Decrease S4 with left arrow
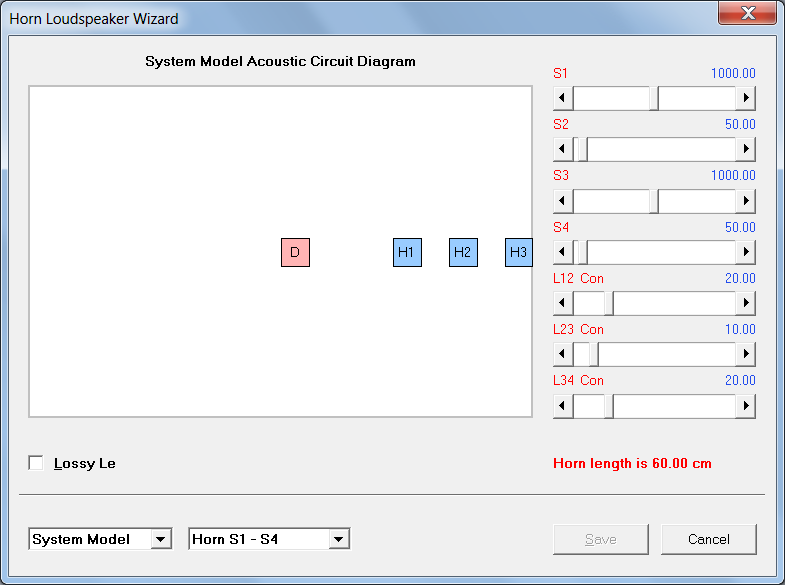Image resolution: width=785 pixels, height=585 pixels. pyautogui.click(x=563, y=252)
